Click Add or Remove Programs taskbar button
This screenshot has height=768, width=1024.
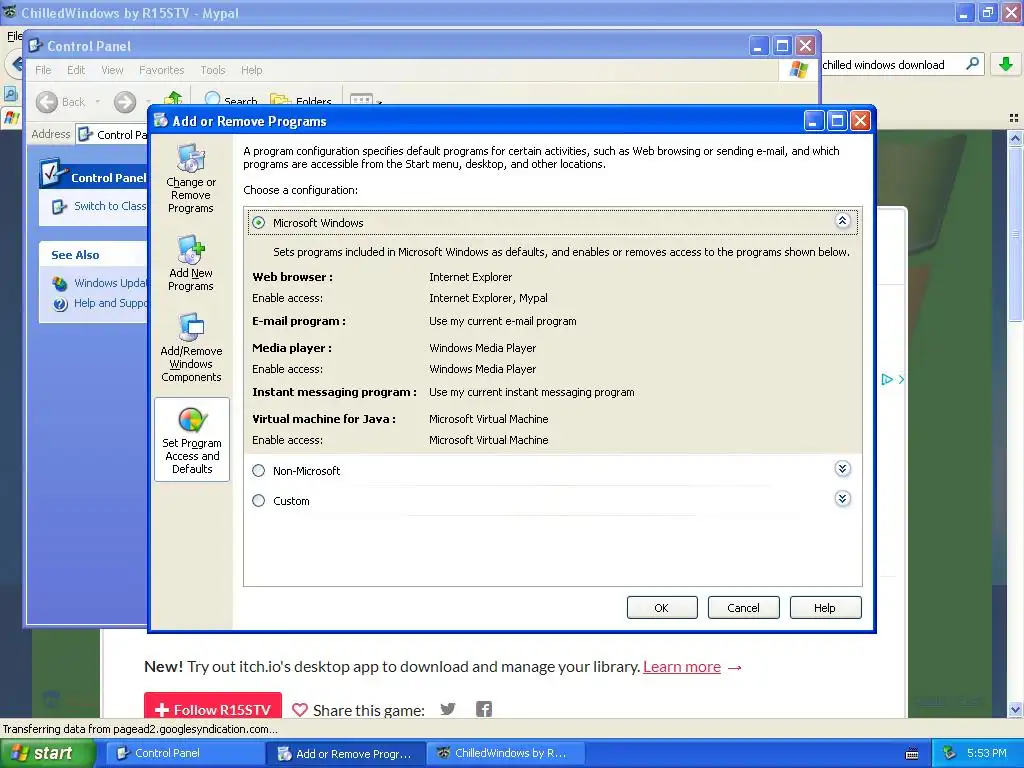click(345, 753)
